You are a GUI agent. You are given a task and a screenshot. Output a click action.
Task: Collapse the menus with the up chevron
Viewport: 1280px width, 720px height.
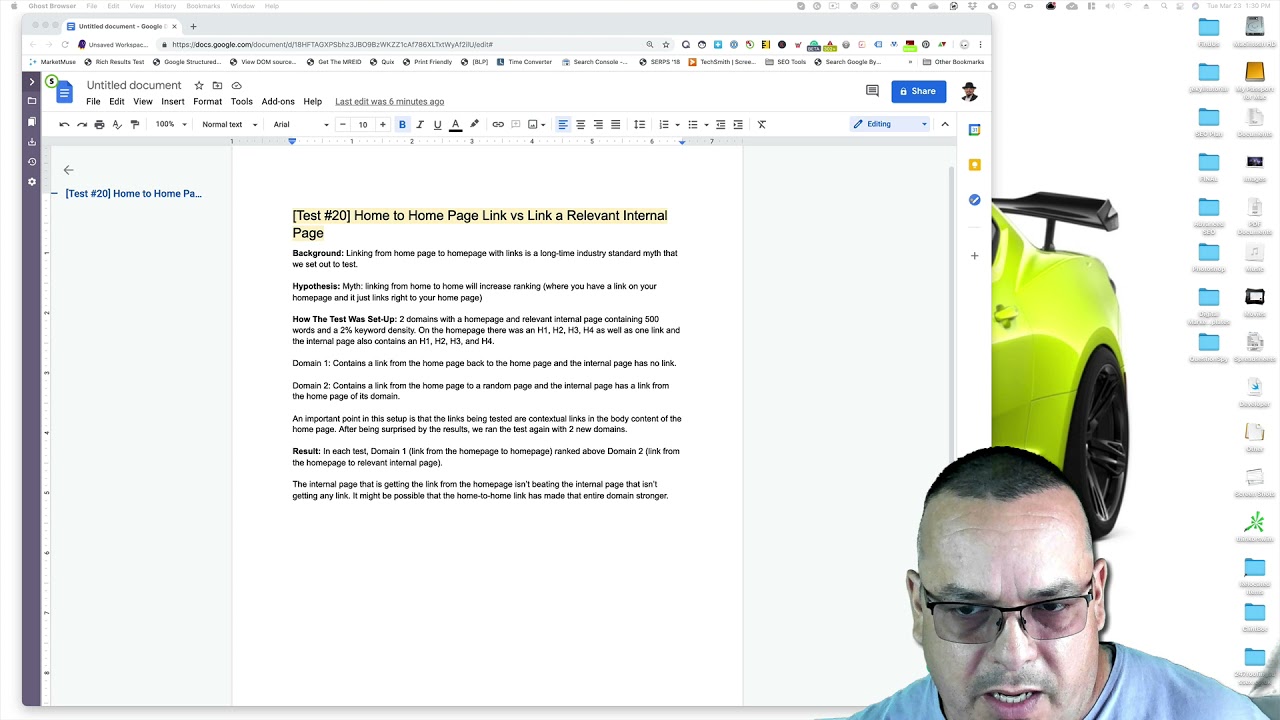pos(945,124)
